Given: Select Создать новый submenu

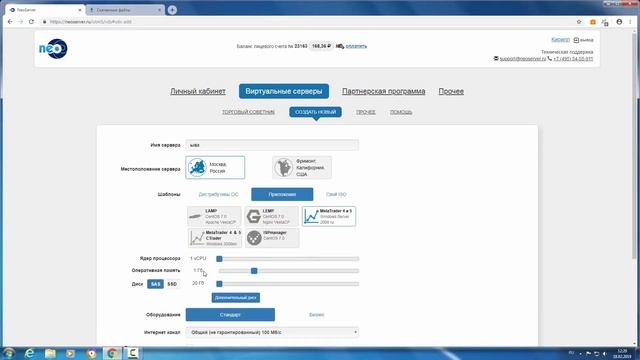Looking at the screenshot, I should tap(316, 112).
